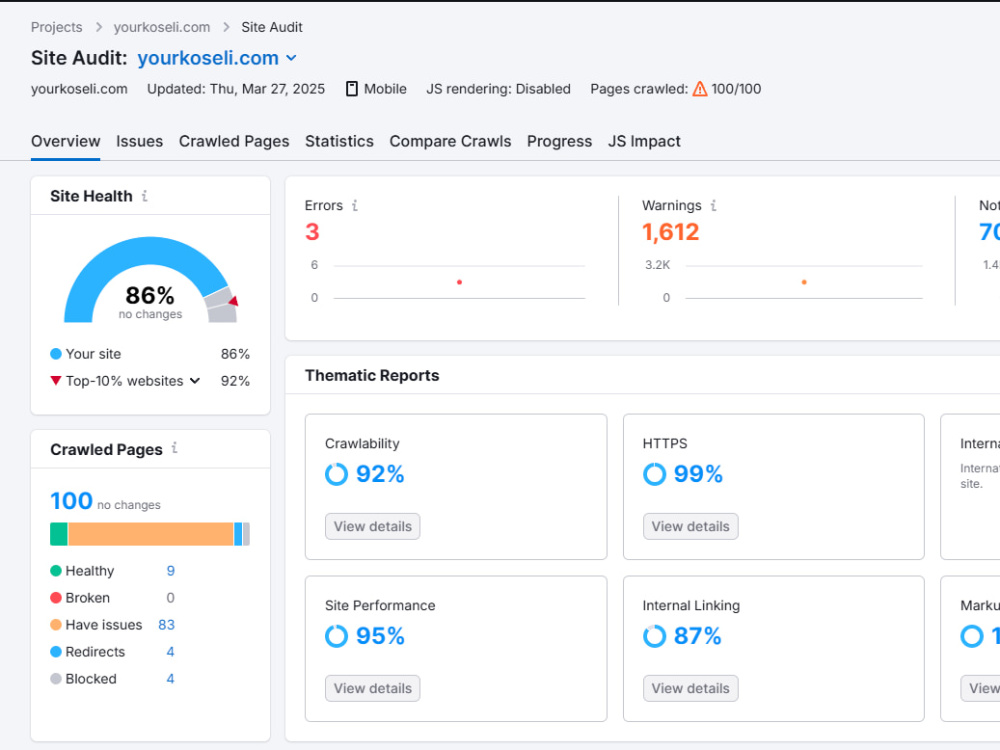Click the Thematic Reports heading
The height and width of the screenshot is (750, 1000).
tap(372, 375)
